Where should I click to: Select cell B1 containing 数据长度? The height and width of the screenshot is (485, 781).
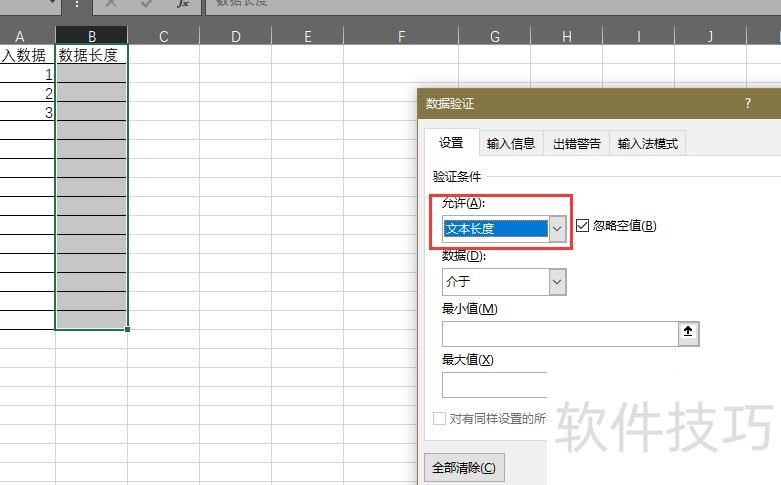pyautogui.click(x=91, y=56)
